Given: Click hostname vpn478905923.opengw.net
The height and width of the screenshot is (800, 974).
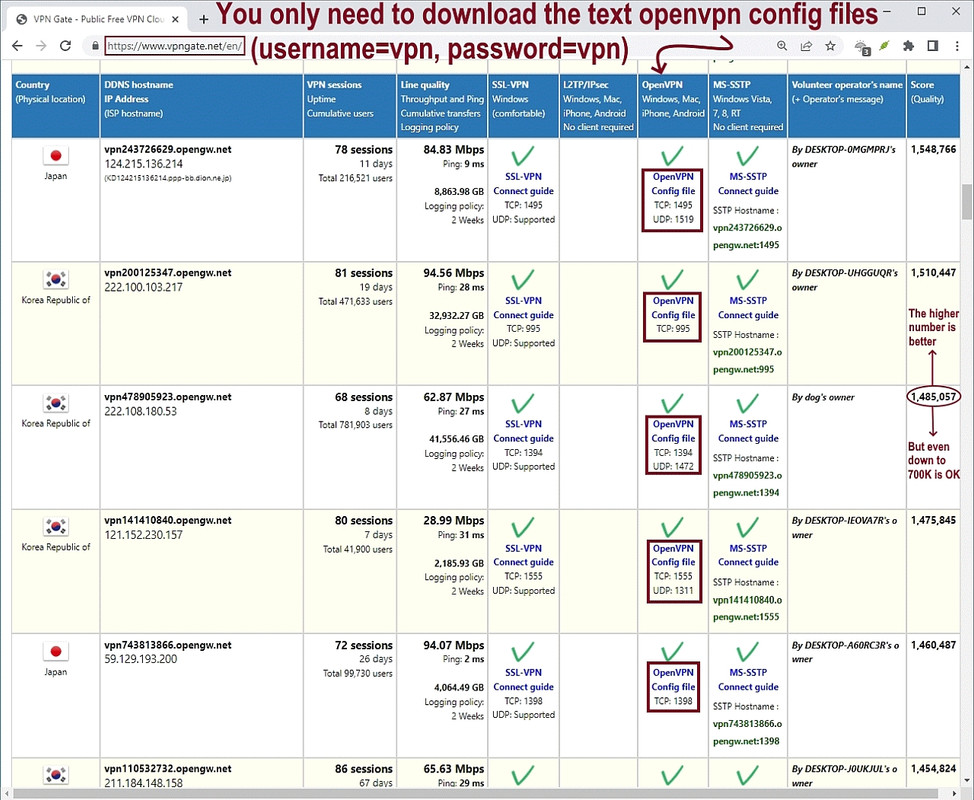Looking at the screenshot, I should 168,396.
